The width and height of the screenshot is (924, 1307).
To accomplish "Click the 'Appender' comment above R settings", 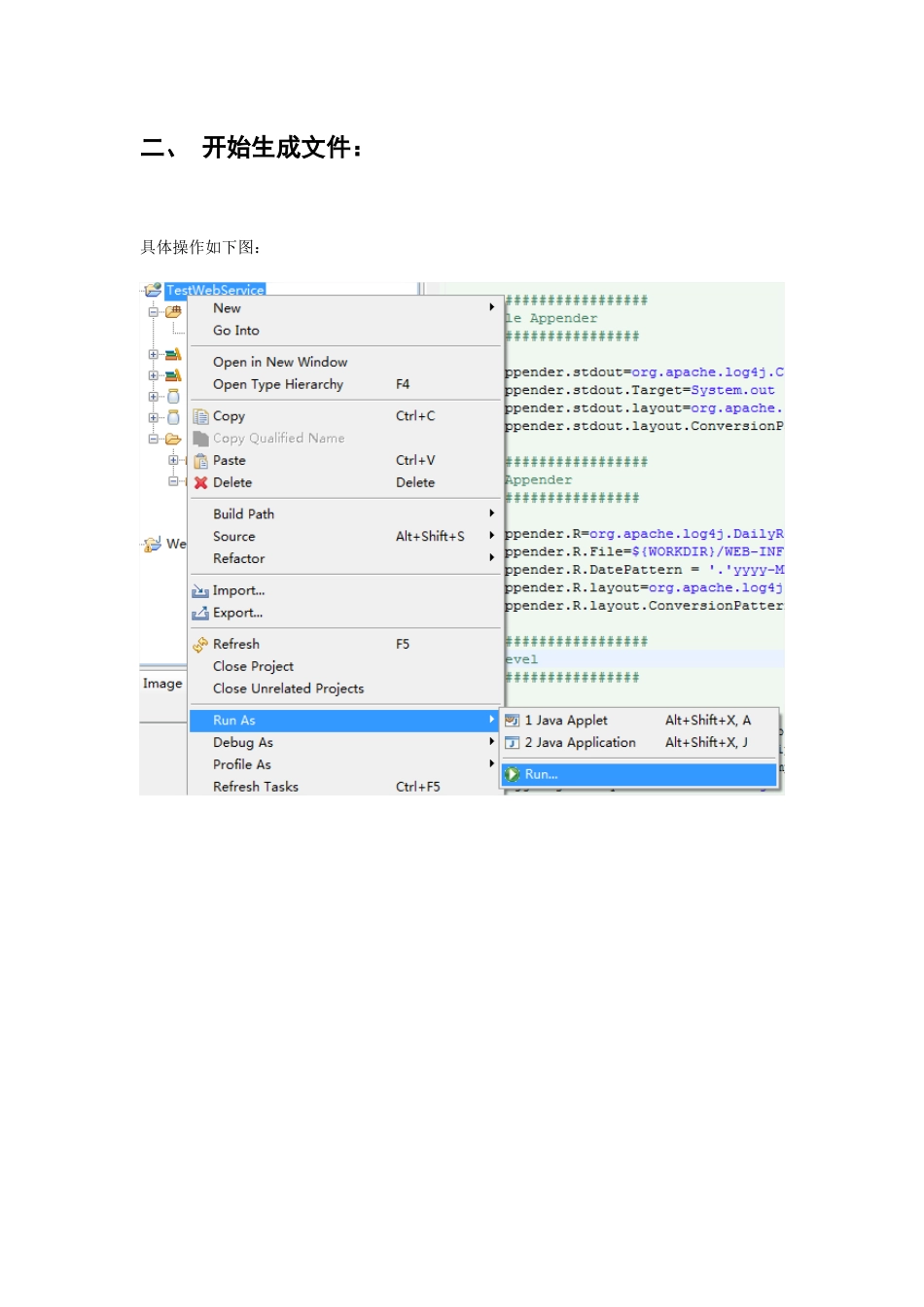I will click(539, 479).
